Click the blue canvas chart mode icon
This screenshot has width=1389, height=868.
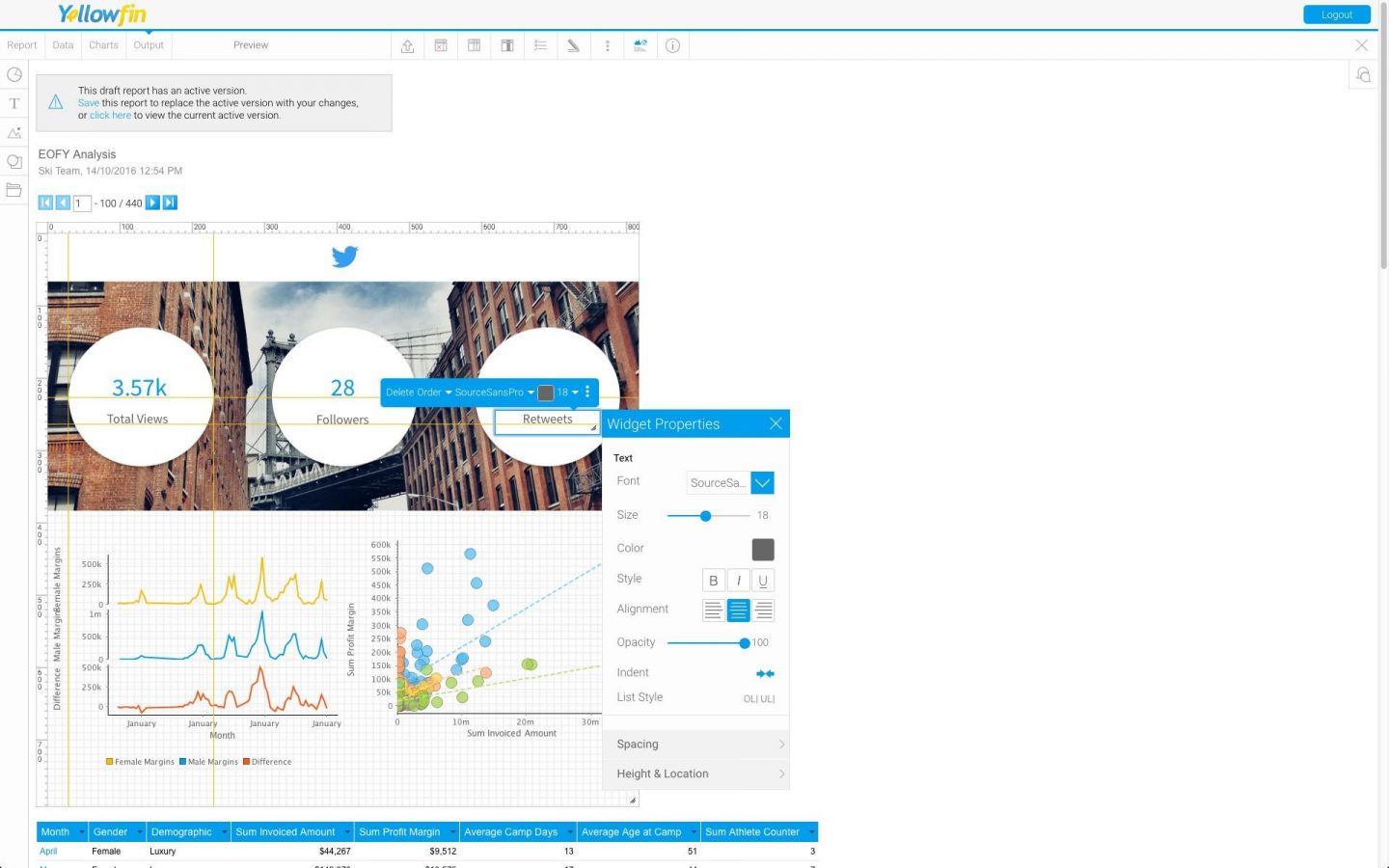click(640, 45)
